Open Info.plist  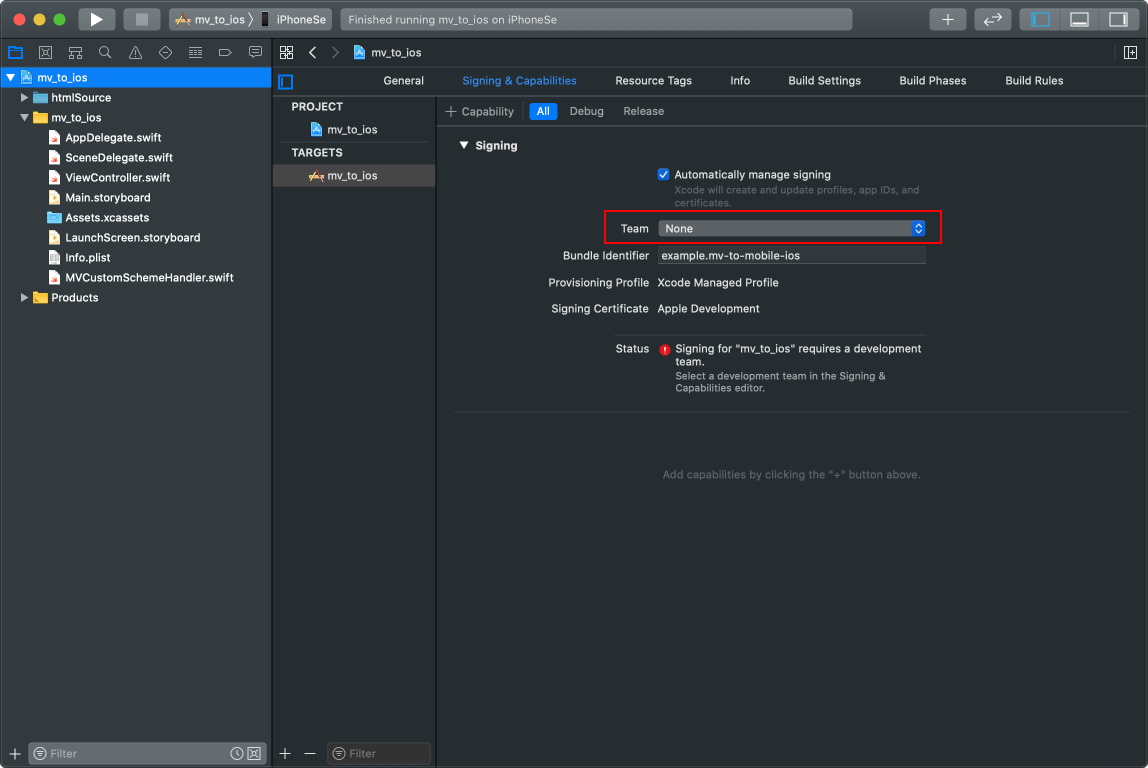pos(87,258)
